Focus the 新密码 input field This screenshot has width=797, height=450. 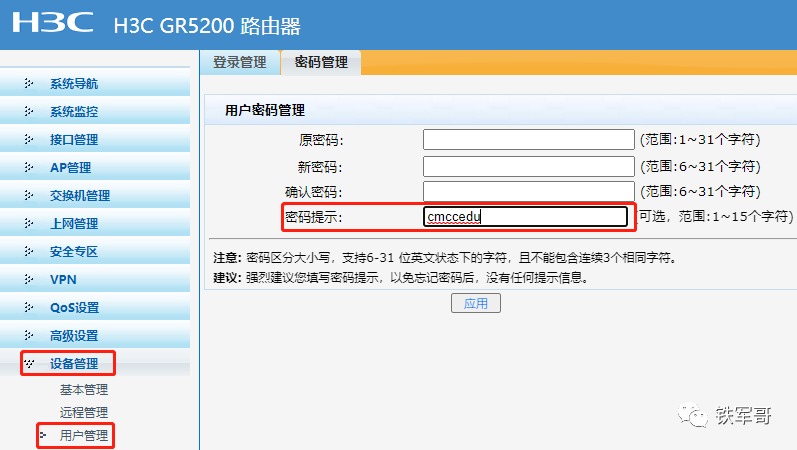[x=529, y=166]
